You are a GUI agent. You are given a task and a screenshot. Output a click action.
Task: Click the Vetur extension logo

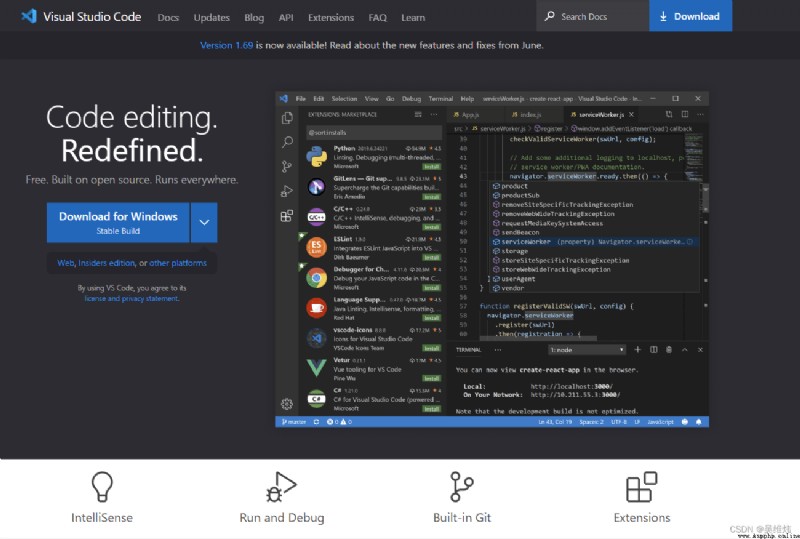[316, 369]
